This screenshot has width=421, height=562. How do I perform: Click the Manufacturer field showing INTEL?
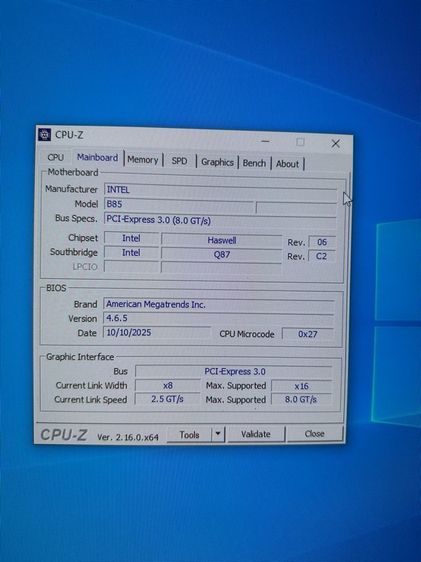(x=220, y=190)
